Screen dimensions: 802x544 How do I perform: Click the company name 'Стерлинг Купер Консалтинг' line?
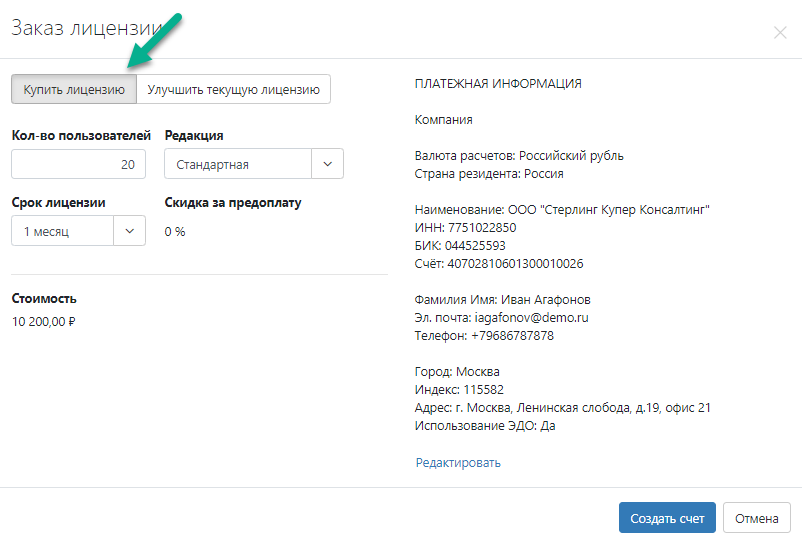pos(562,210)
